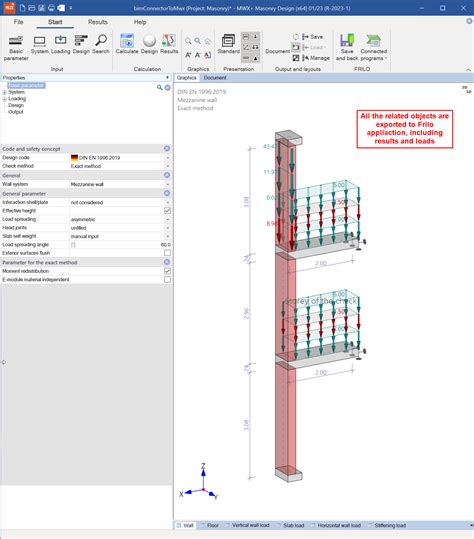Open the Interaction shell/plate dropdown

point(167,202)
